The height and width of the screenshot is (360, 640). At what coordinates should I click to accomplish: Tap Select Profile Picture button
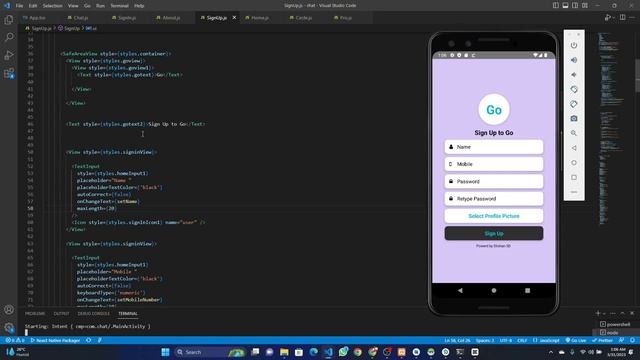click(x=494, y=216)
